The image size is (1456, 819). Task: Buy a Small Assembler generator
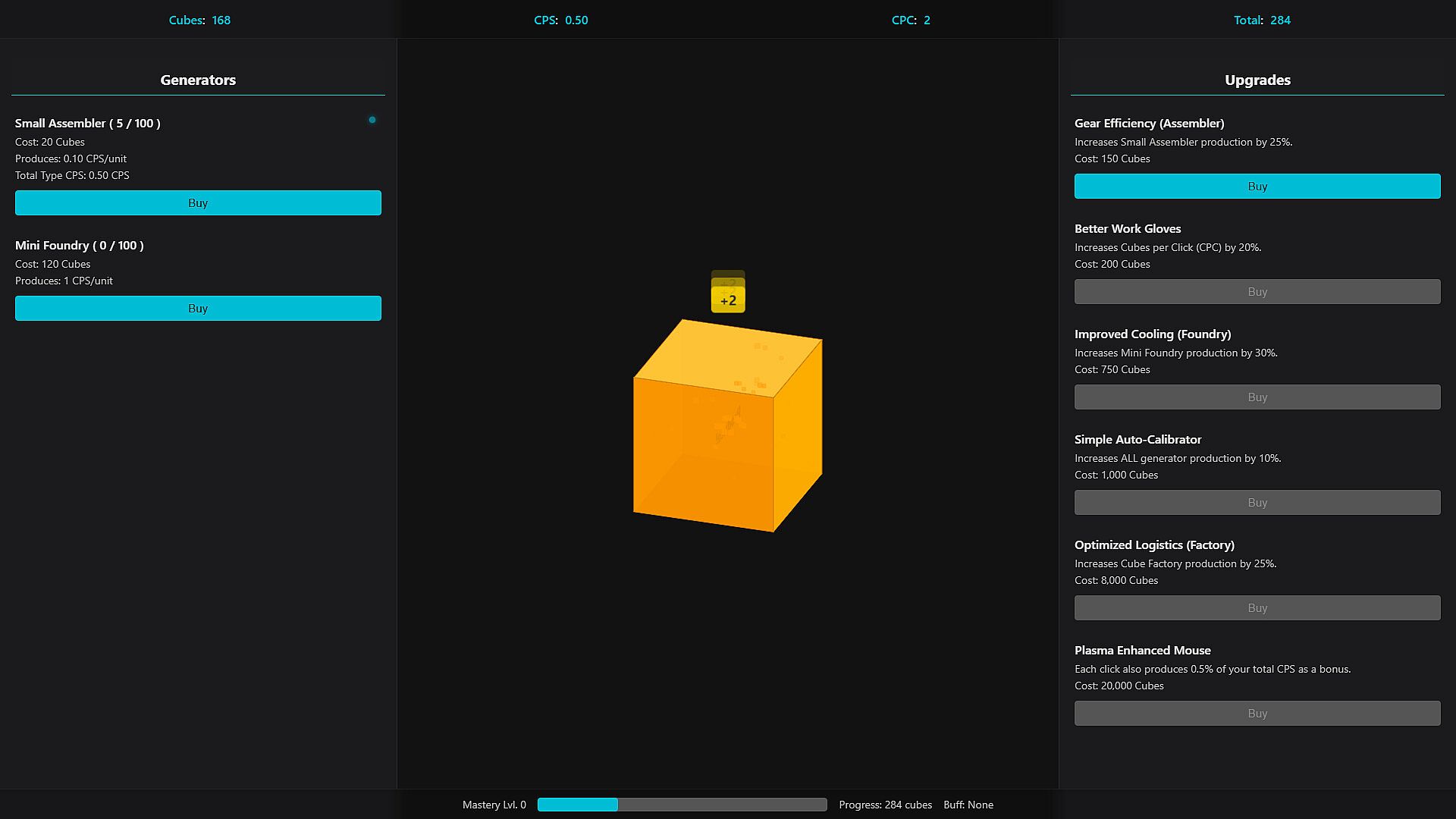tap(198, 203)
